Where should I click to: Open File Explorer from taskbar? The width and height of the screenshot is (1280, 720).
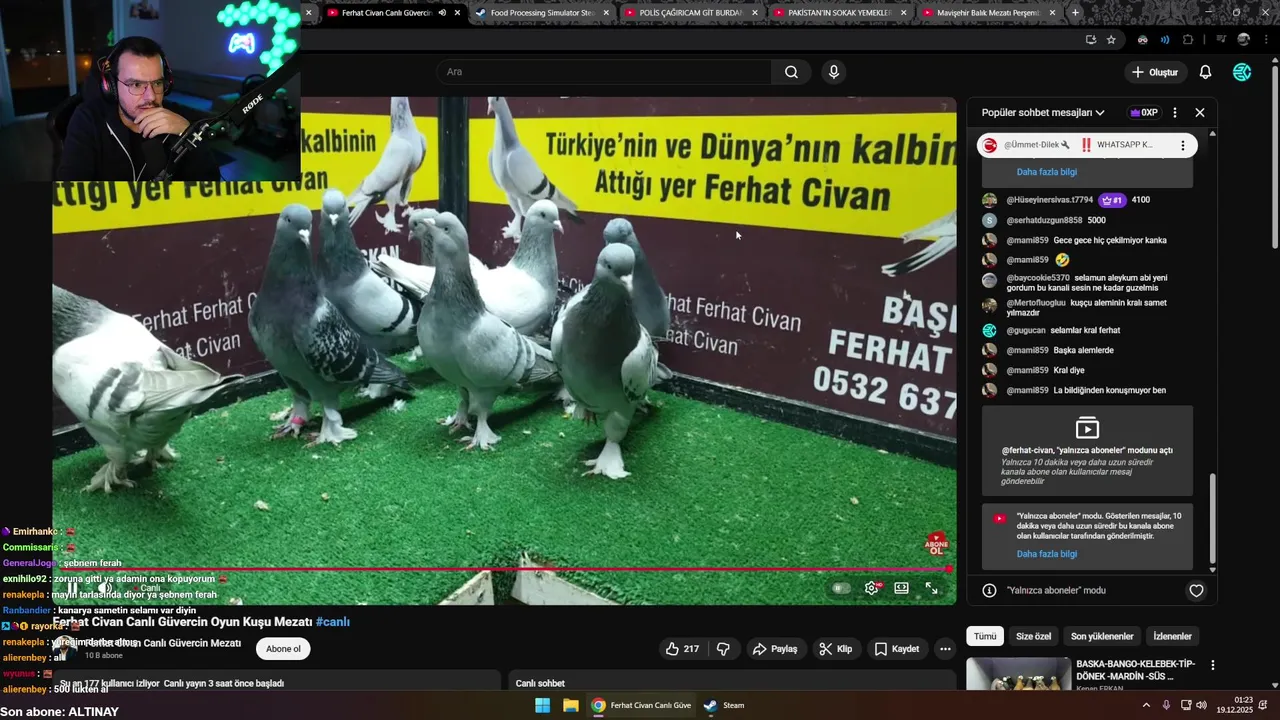570,705
